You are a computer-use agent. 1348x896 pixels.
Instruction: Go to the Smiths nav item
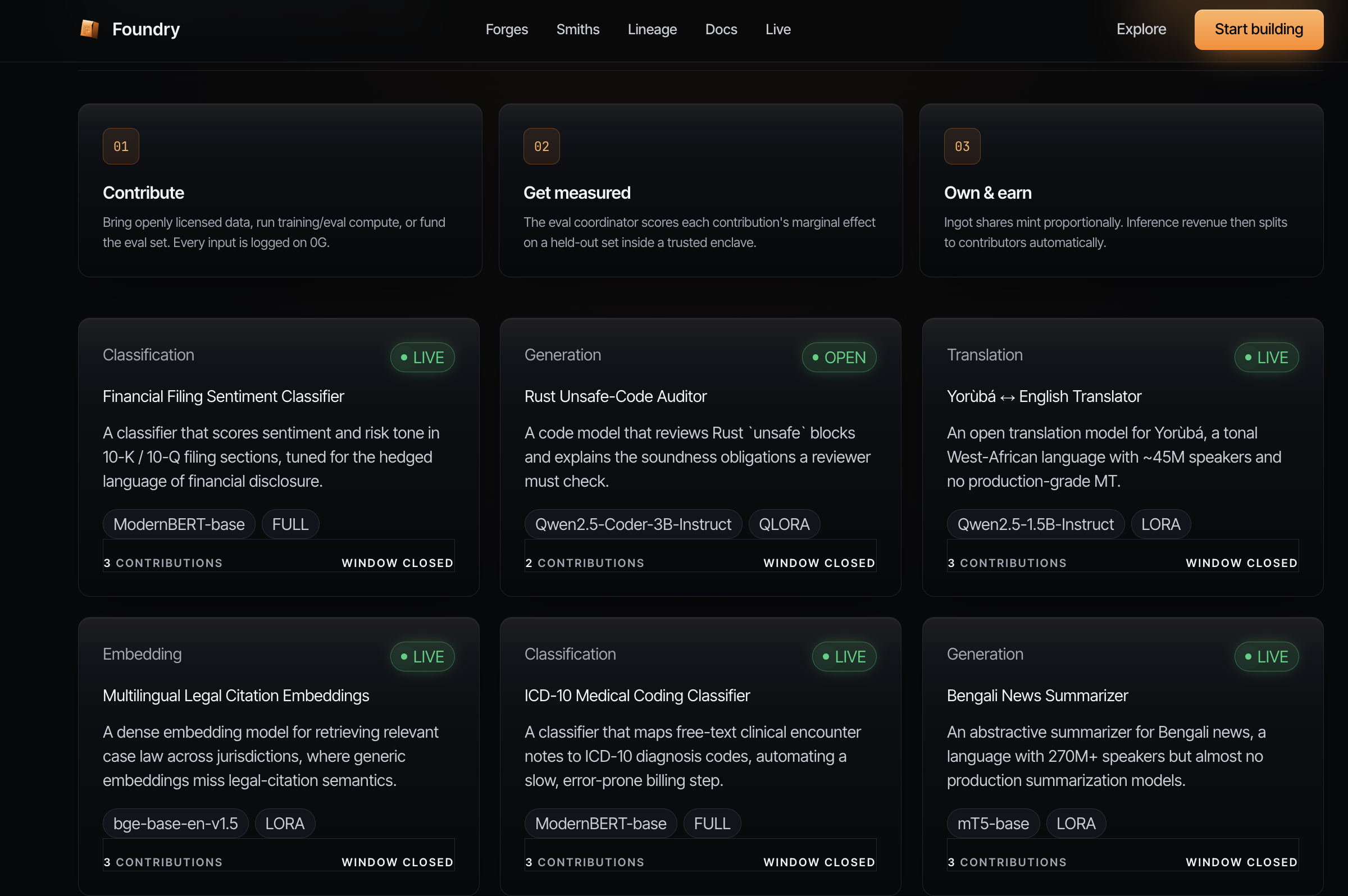(x=577, y=29)
